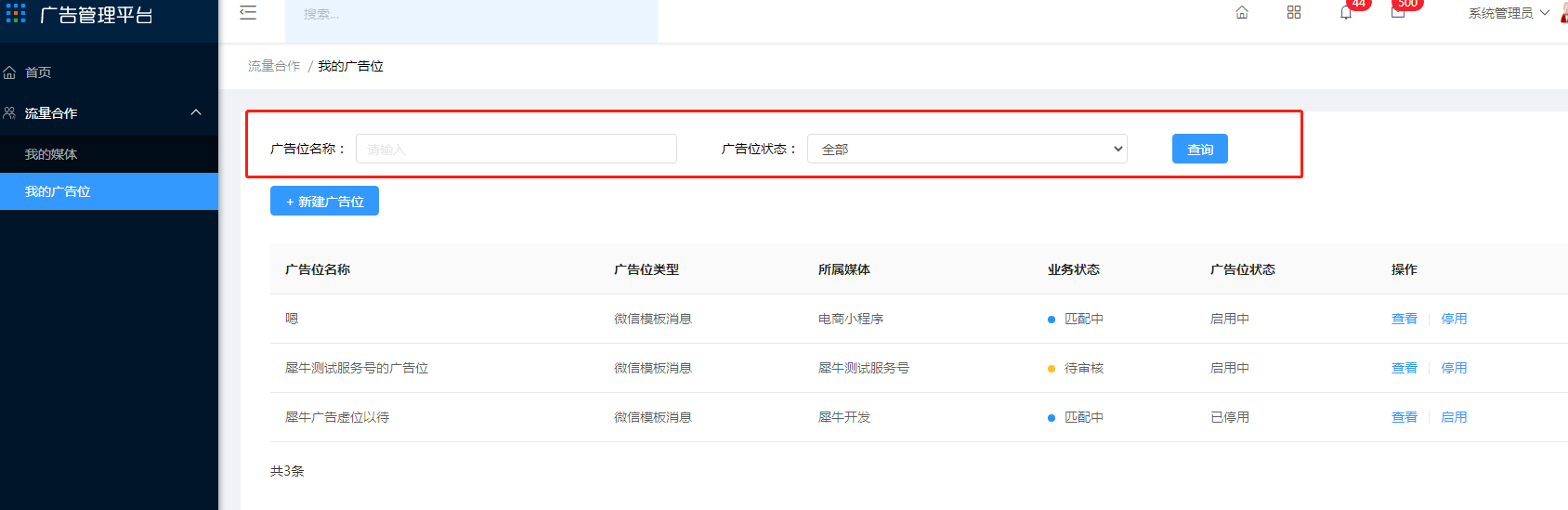Click the app grid logo icon

click(16, 13)
